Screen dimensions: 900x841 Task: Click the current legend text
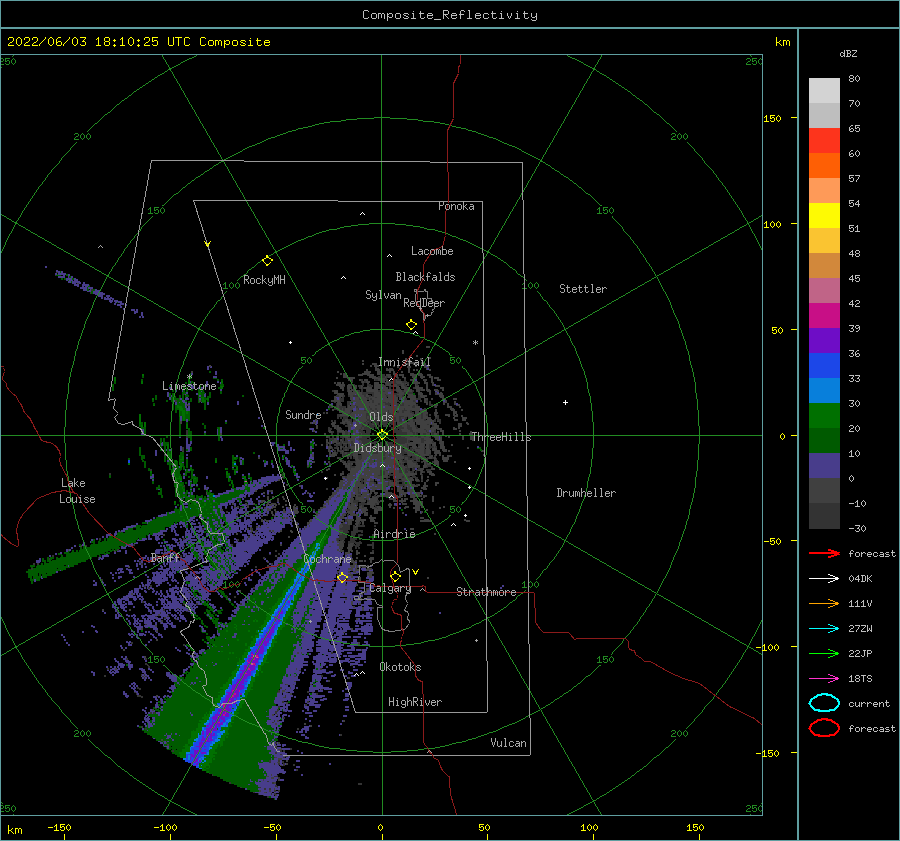(869, 704)
